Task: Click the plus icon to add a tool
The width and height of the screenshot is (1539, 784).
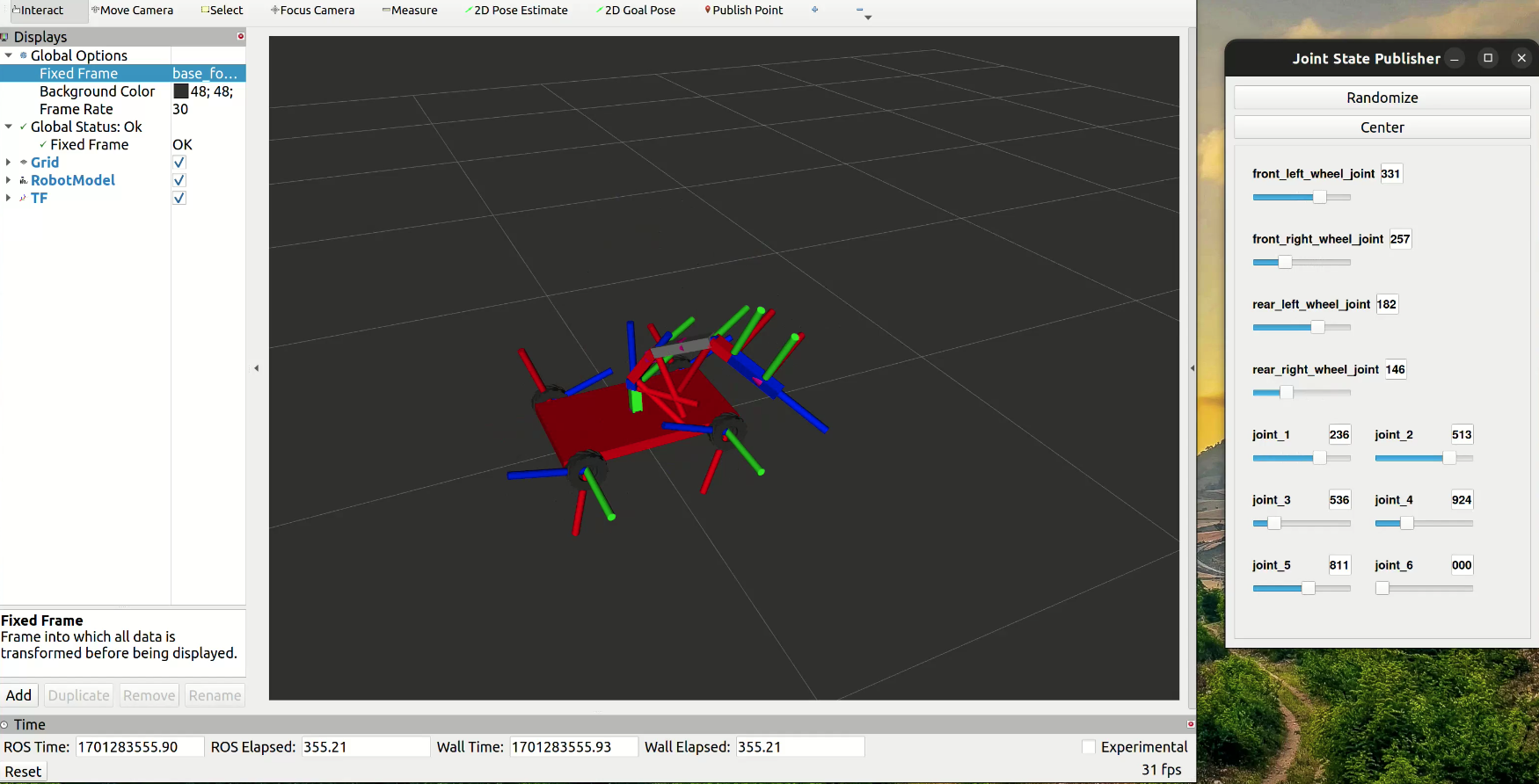Action: [815, 10]
